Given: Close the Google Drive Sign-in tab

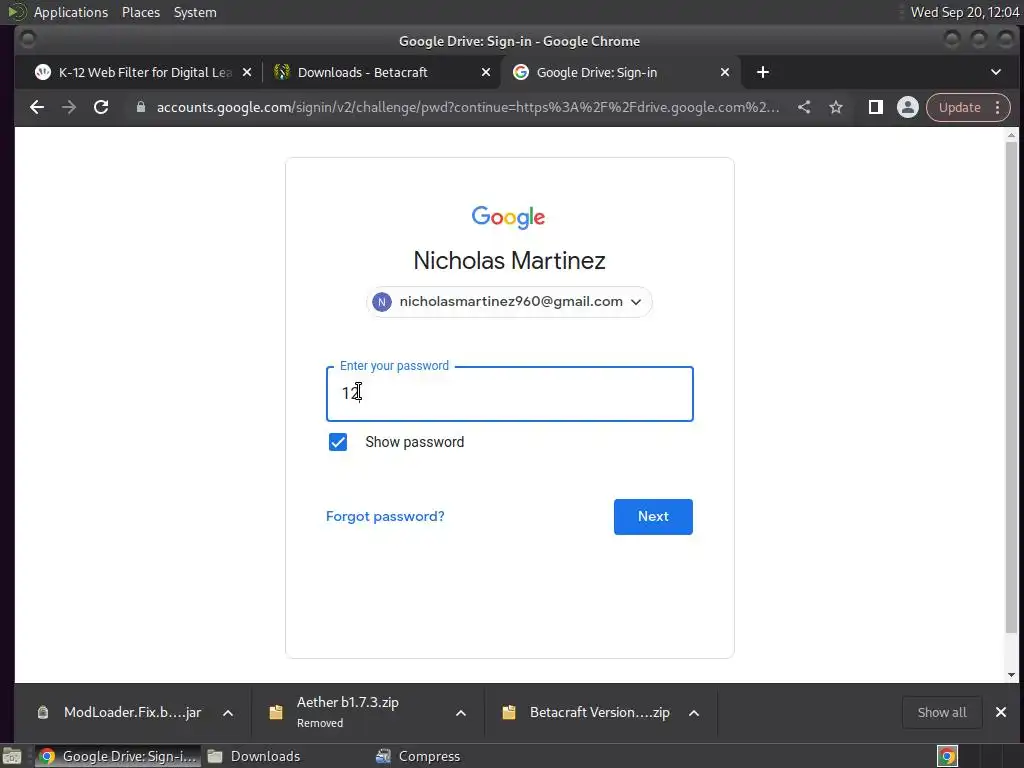Looking at the screenshot, I should [x=725, y=72].
